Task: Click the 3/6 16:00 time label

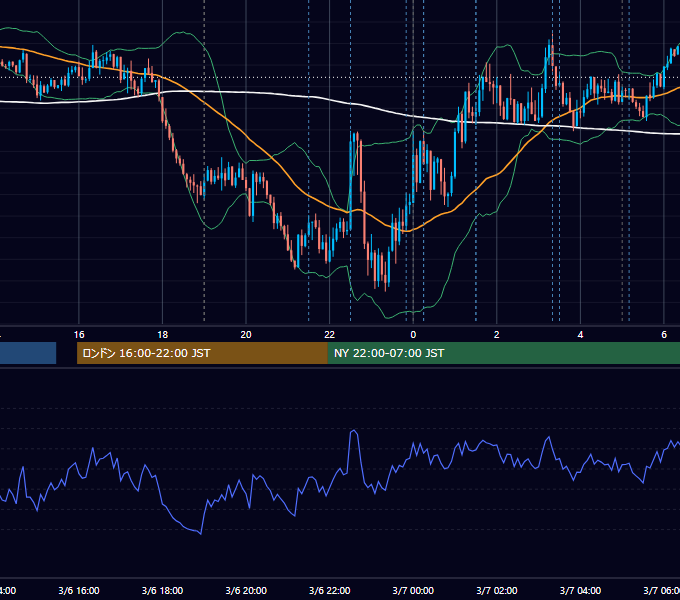Action: (79, 590)
